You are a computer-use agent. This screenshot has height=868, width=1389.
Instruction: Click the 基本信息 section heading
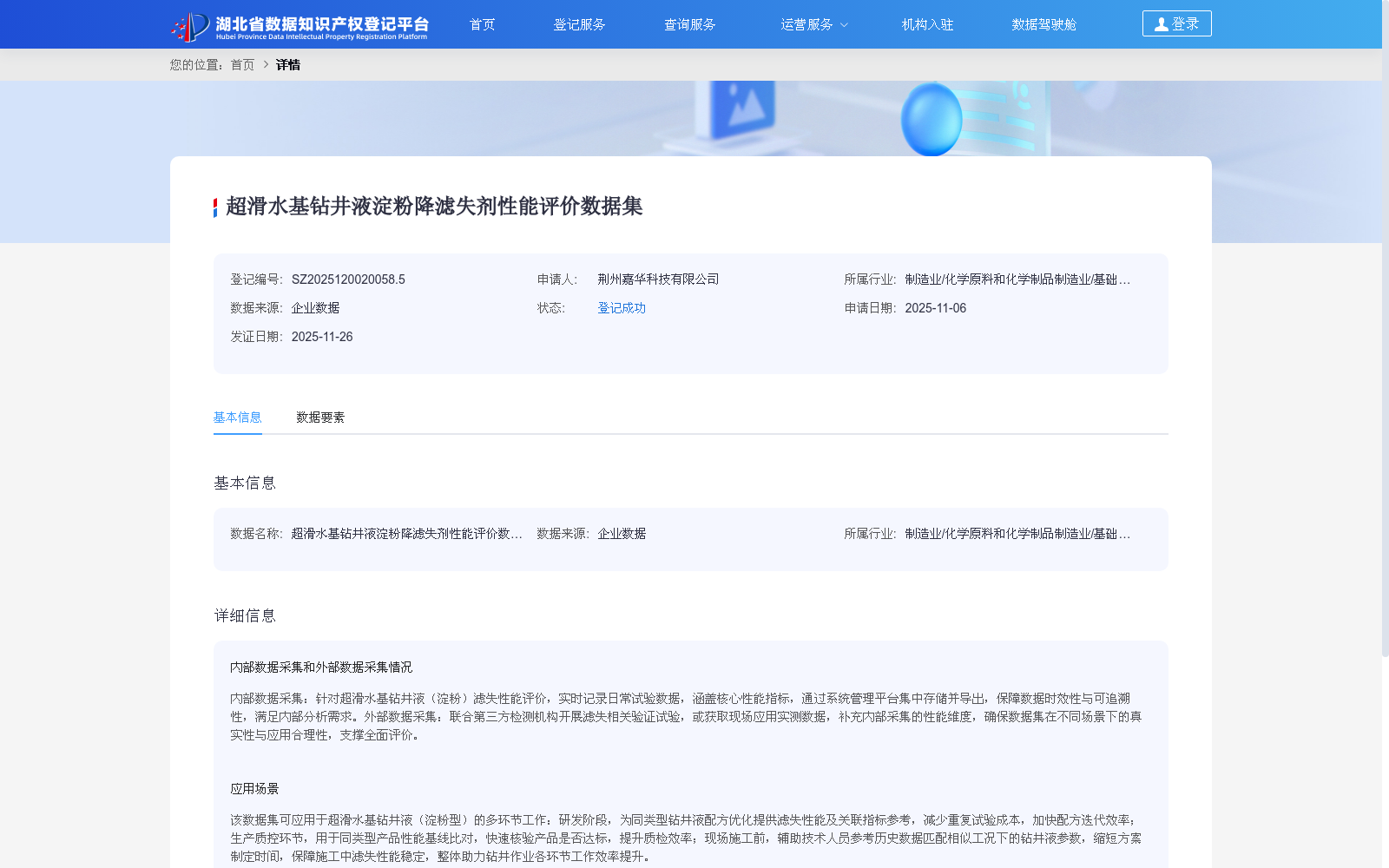click(x=245, y=483)
